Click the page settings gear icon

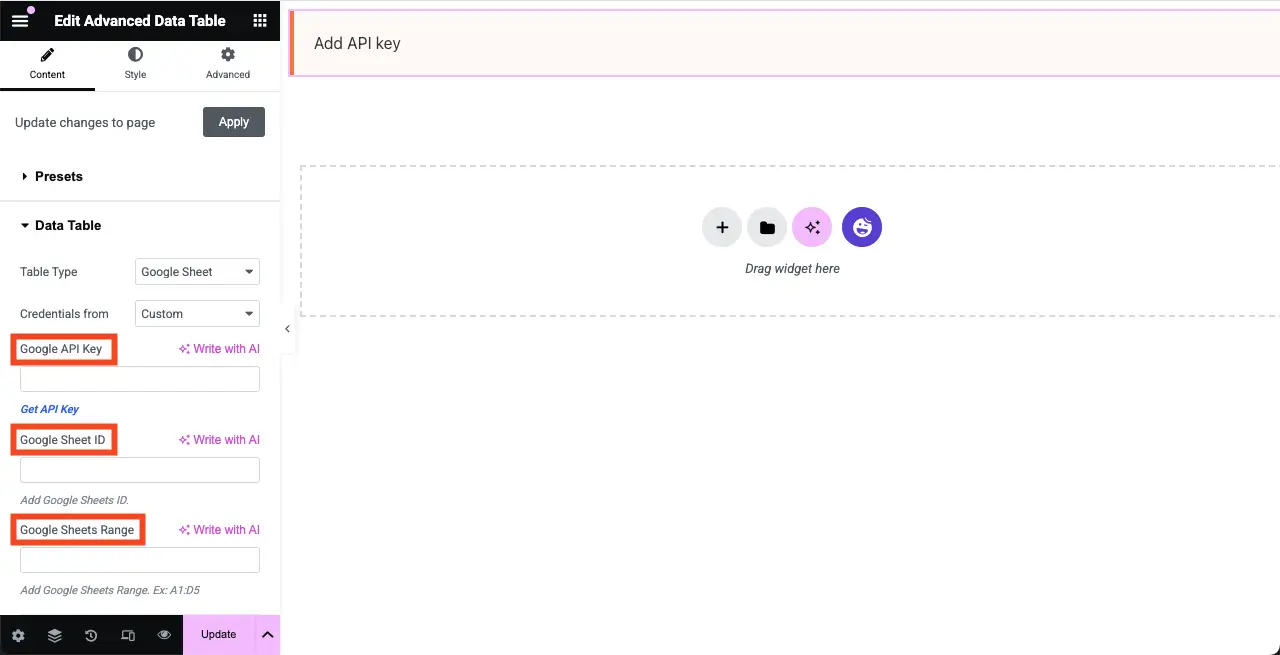coord(18,635)
